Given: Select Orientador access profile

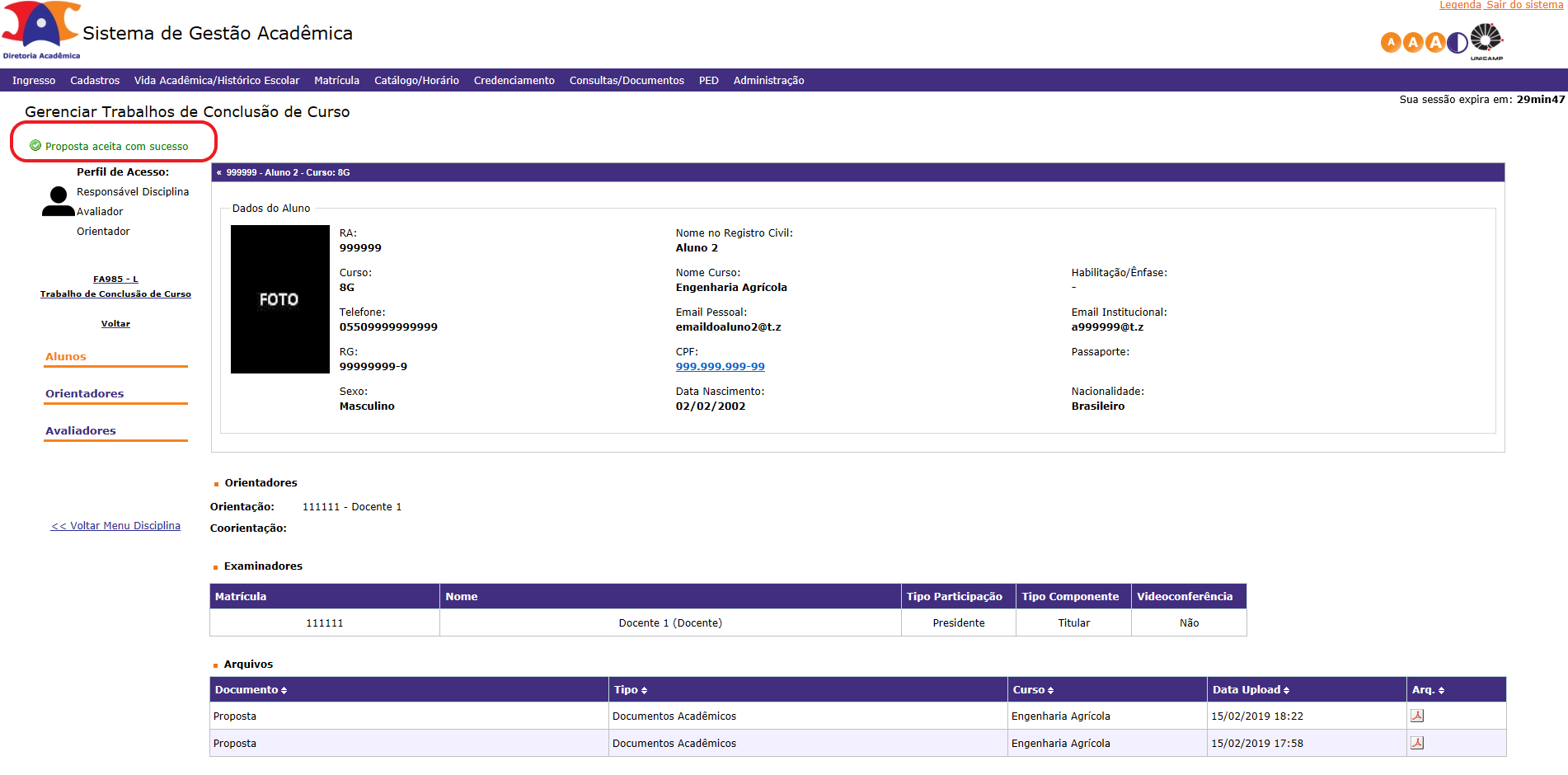Looking at the screenshot, I should pyautogui.click(x=103, y=231).
